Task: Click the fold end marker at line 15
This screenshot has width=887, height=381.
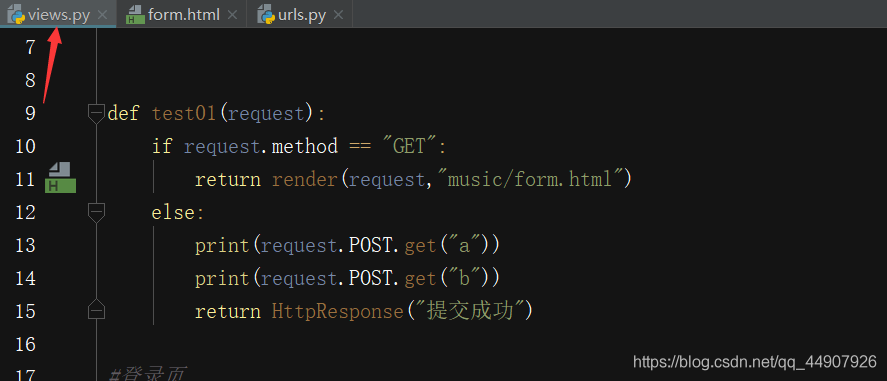Action: 97,310
